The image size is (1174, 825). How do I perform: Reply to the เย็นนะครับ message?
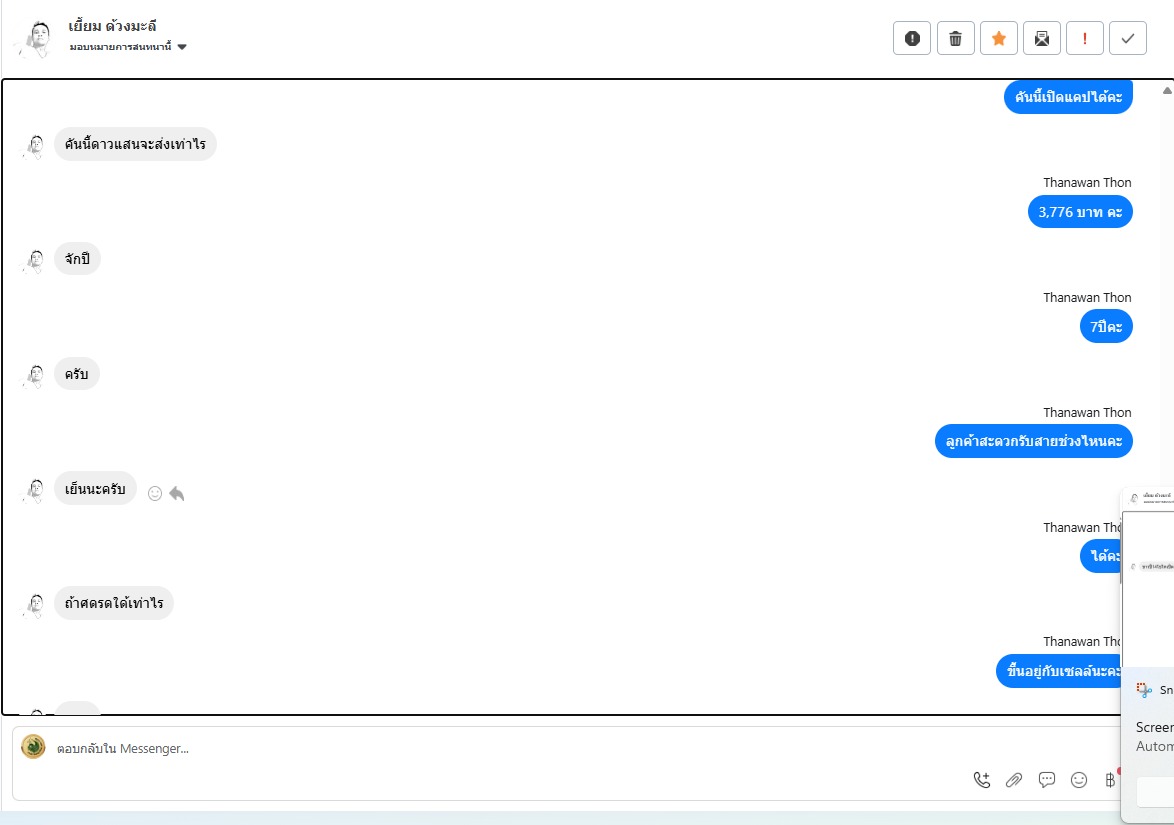(177, 493)
